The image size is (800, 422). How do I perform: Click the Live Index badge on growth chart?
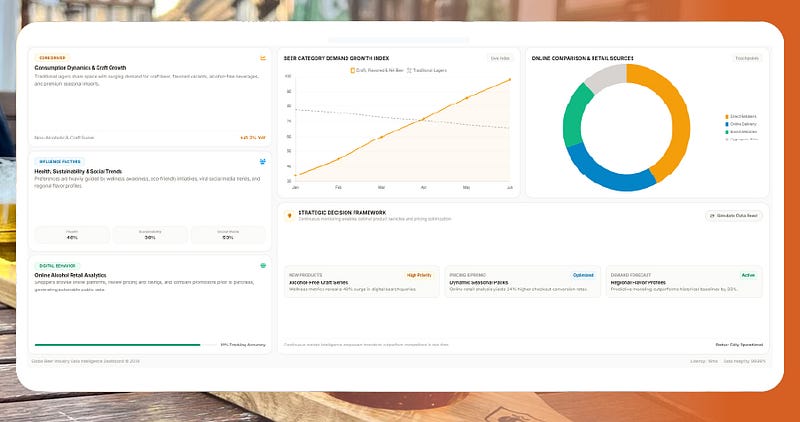(500, 58)
